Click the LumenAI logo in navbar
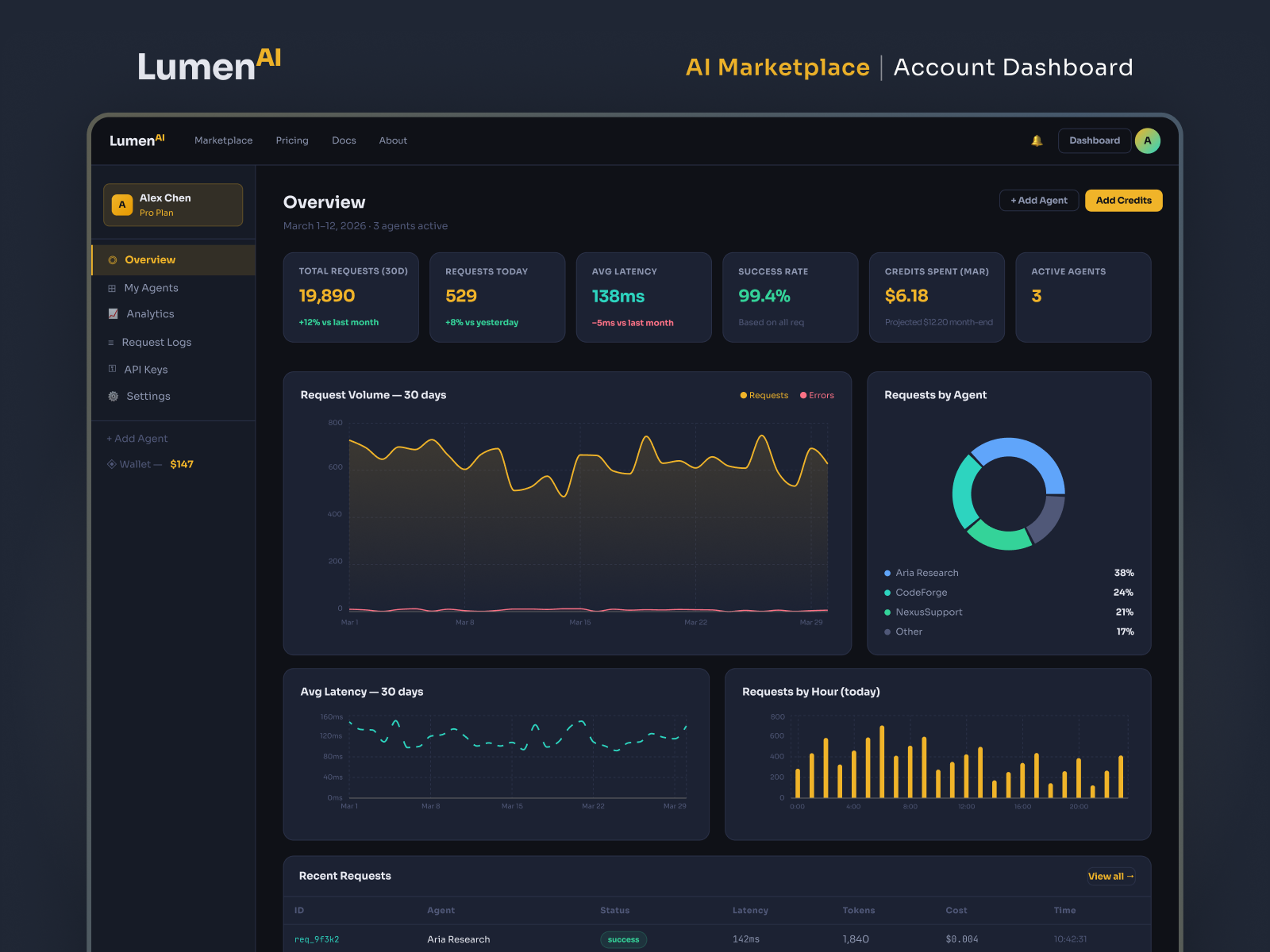The height and width of the screenshot is (952, 1270). click(137, 140)
